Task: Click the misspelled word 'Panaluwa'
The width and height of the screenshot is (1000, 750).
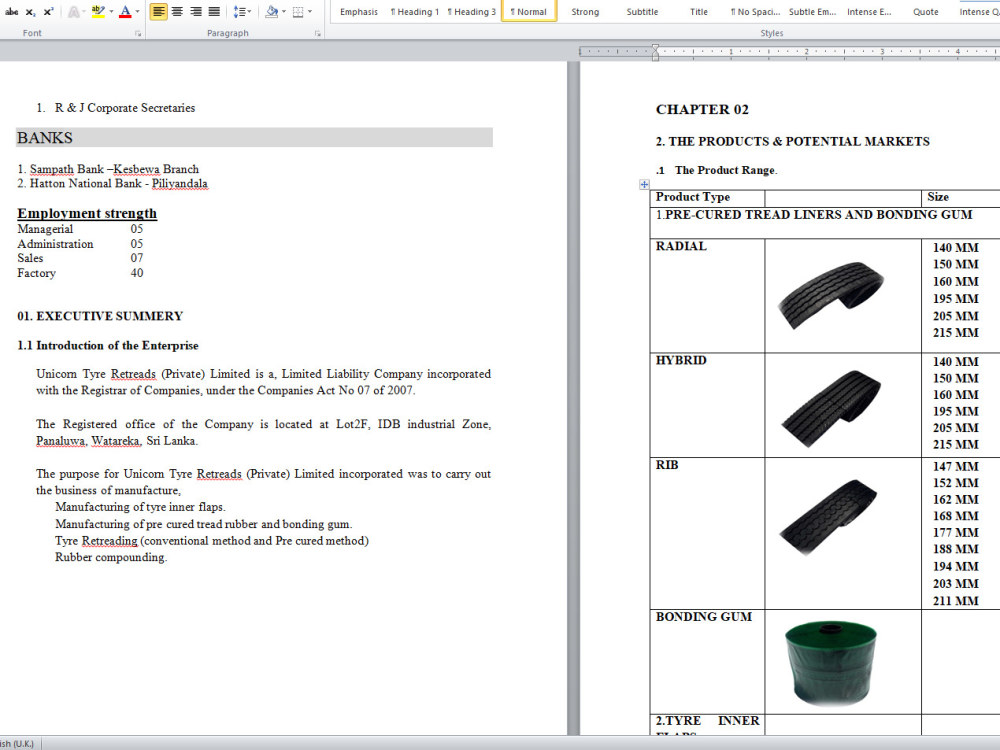Action: point(61,441)
